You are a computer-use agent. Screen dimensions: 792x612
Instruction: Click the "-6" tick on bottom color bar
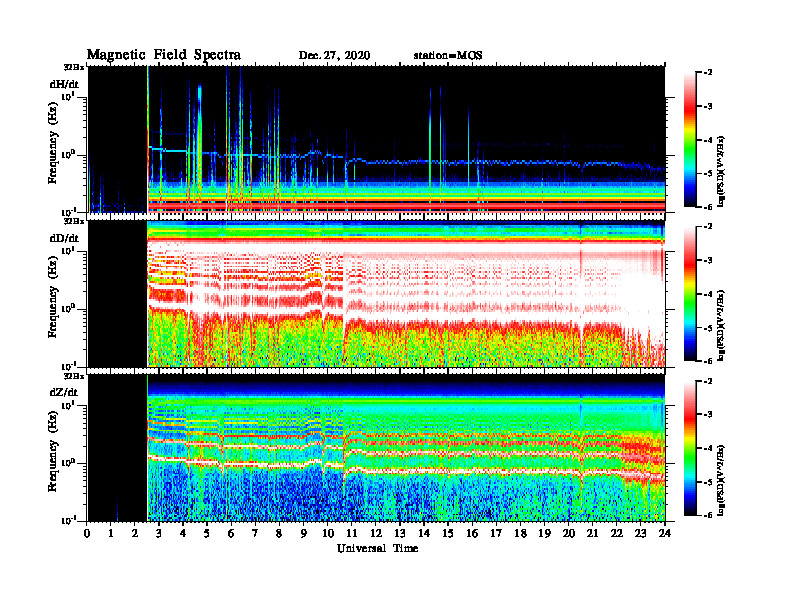(x=707, y=515)
